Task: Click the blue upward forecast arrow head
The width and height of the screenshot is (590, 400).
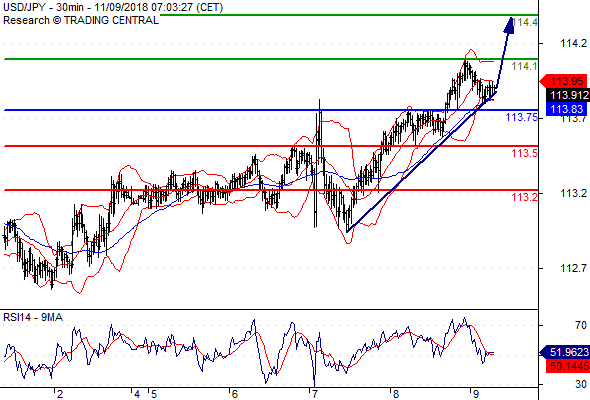Action: (x=509, y=25)
